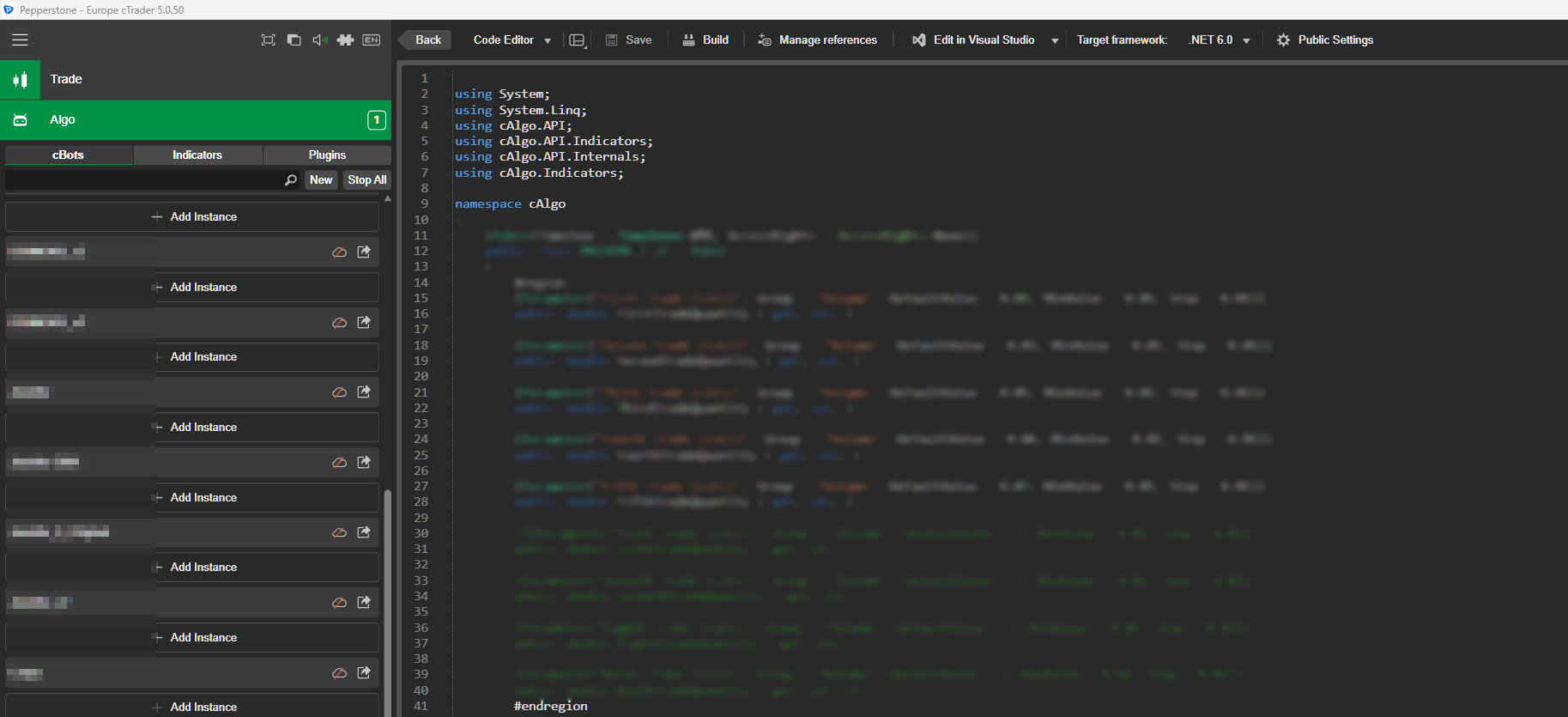Open the Algo section
Viewport: 1568px width, 717px height.
tap(196, 120)
